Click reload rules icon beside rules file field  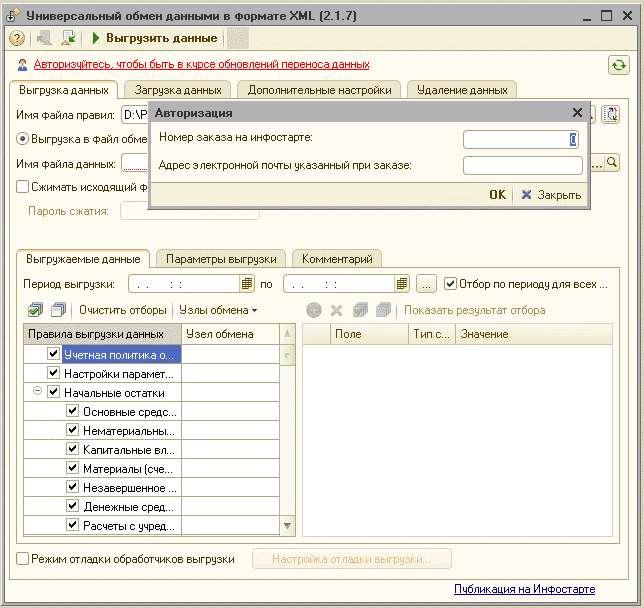(x=611, y=115)
